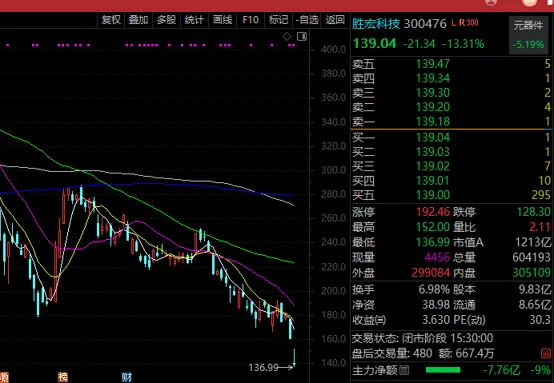The height and width of the screenshot is (383, 554).
Task: Click the 标记 mark button
Action: tap(278, 20)
